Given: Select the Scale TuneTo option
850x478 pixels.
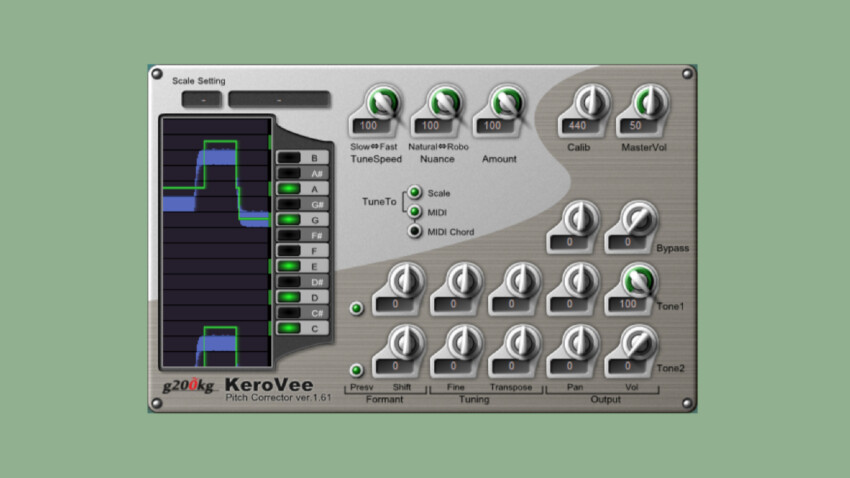Looking at the screenshot, I should 414,193.
